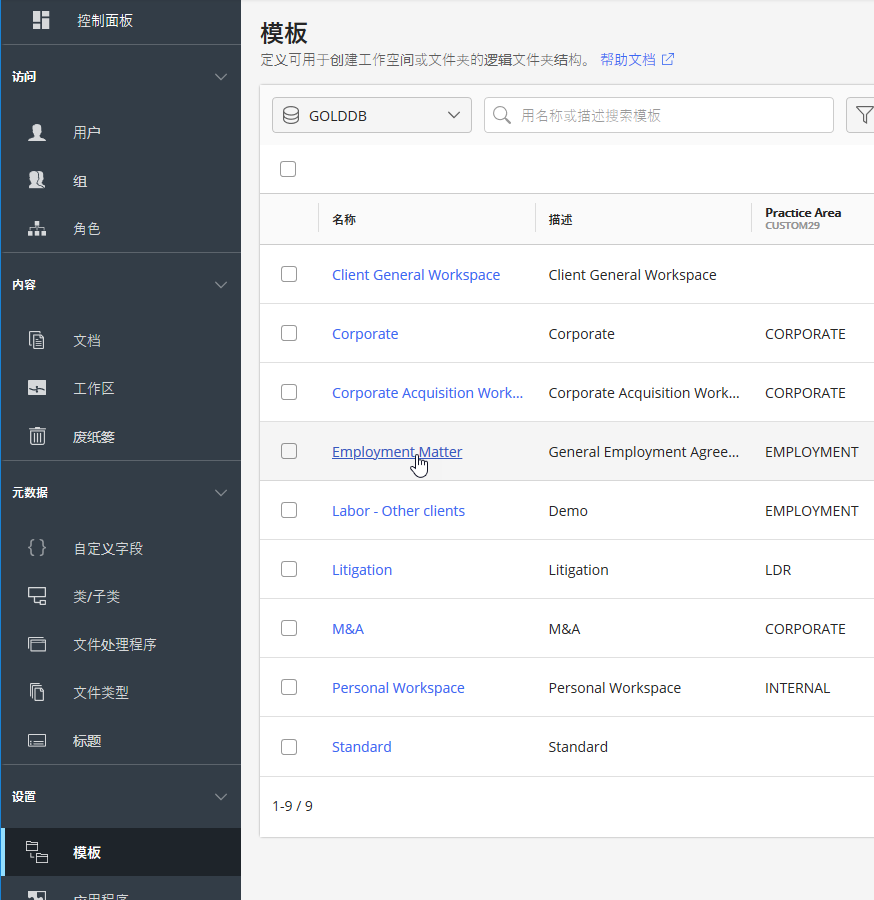This screenshot has height=900, width=874.
Task: Click the filter funnel icon beside search
Action: click(861, 115)
